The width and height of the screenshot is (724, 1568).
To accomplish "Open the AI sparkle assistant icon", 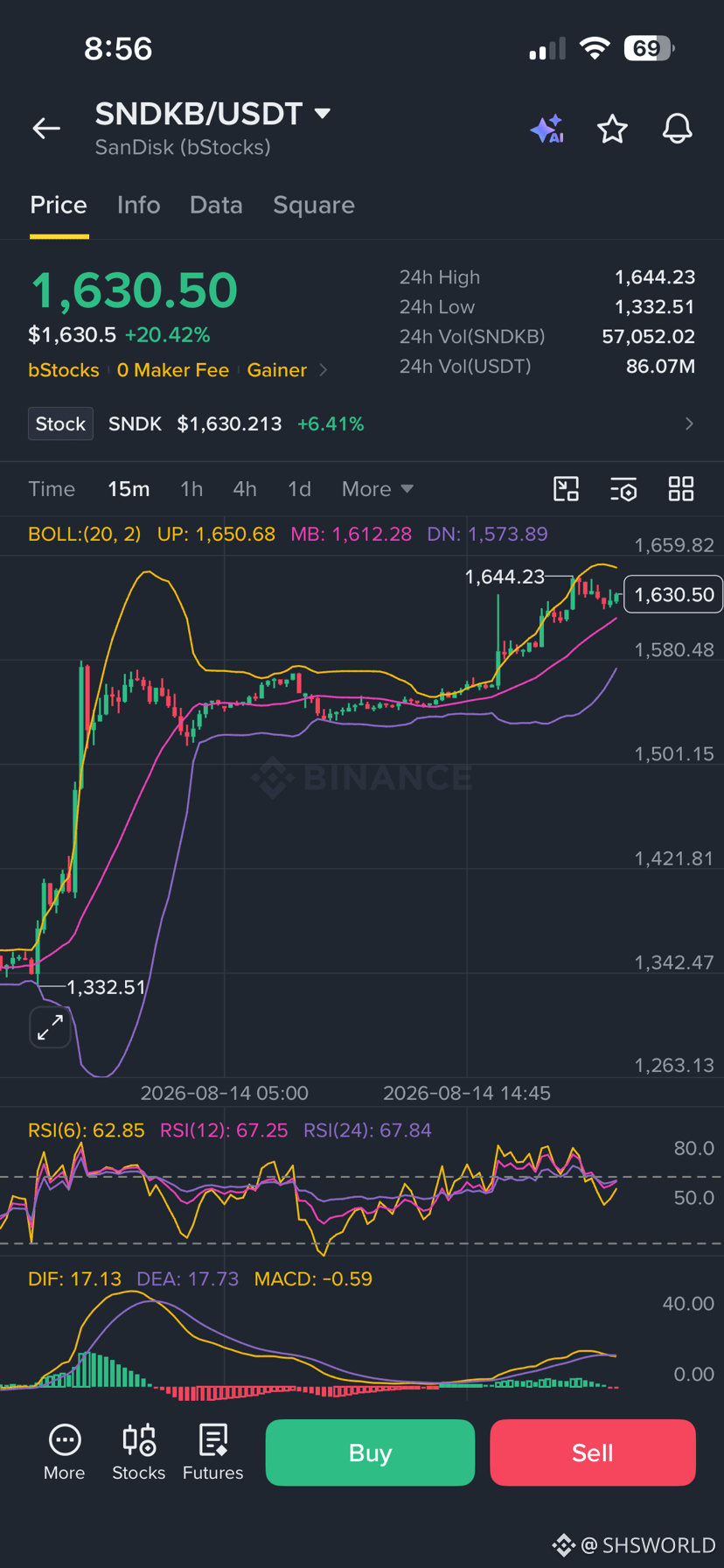I will 547,129.
